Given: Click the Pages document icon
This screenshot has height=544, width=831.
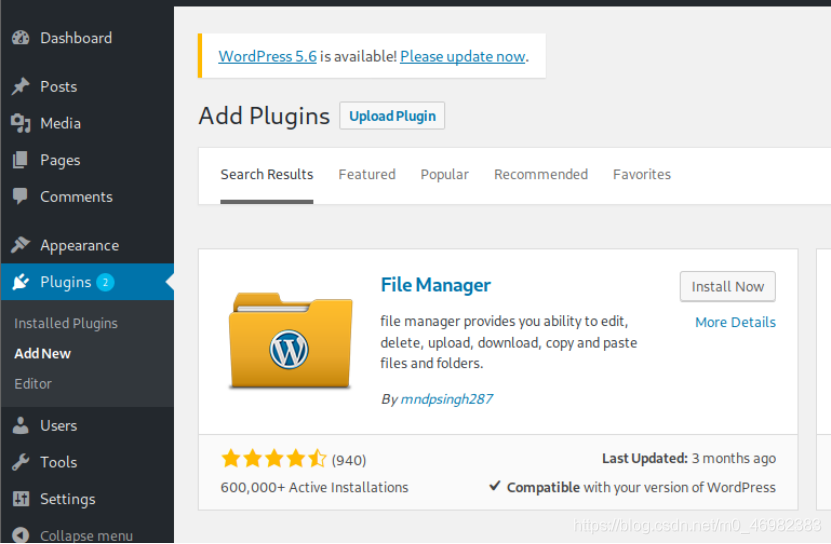Looking at the screenshot, I should point(20,160).
